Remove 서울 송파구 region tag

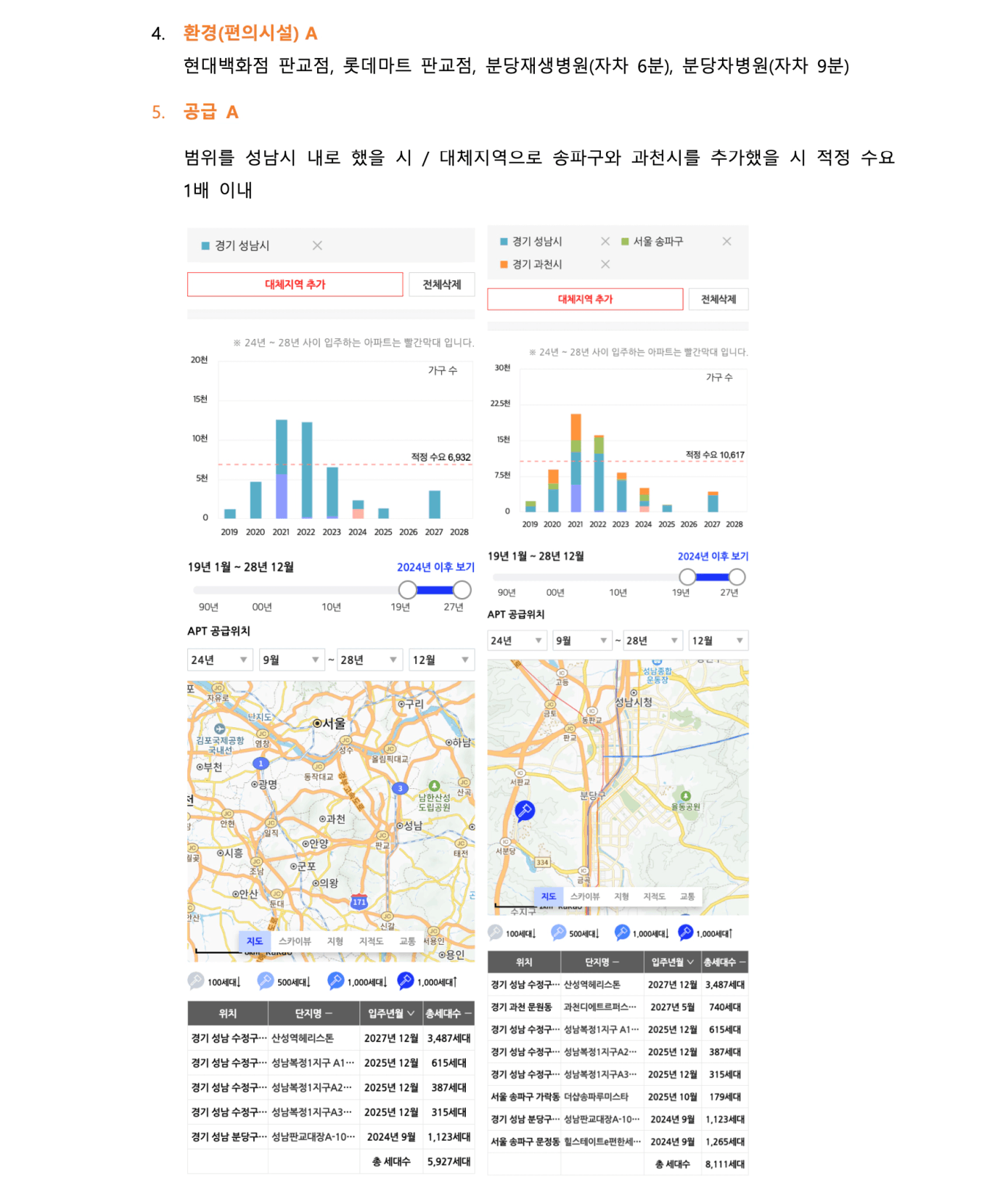click(x=726, y=241)
